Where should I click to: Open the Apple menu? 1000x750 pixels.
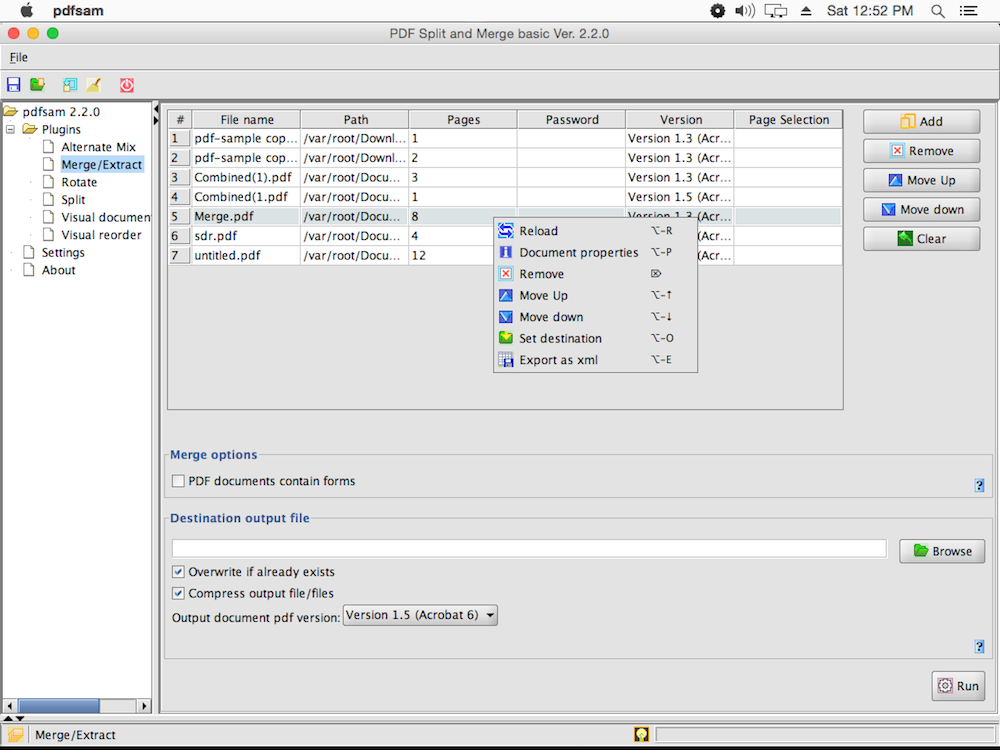(26, 11)
